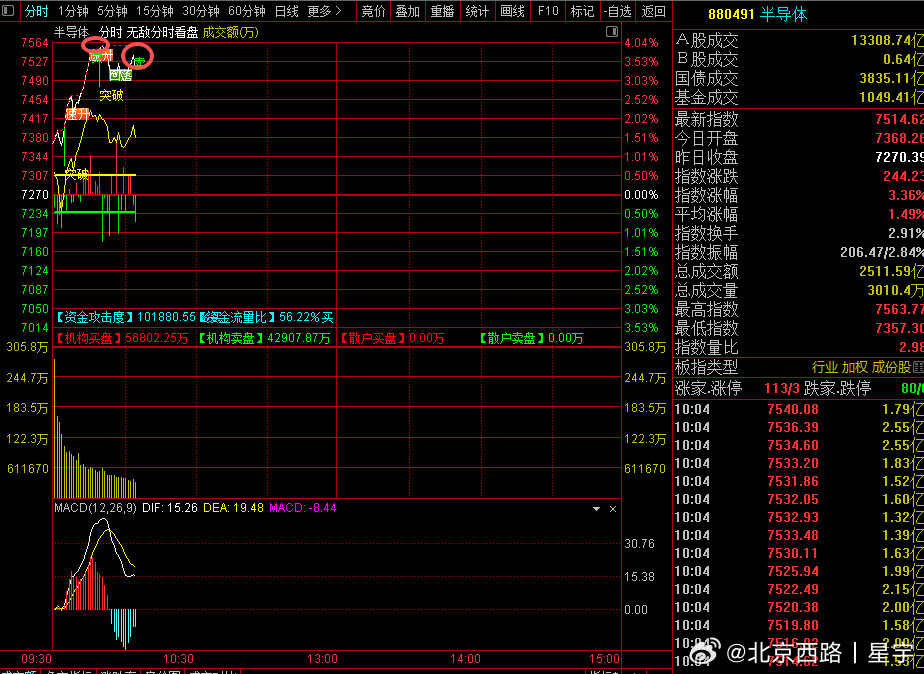Click the 指数涨幅 value 3.36%
The height and width of the screenshot is (674, 924).
pos(907,195)
